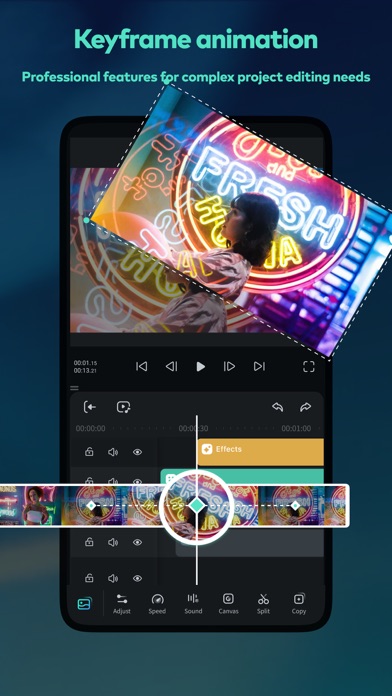Viewport: 392px width, 696px height.
Task: Mute the bottom track speaker
Action: pyautogui.click(x=113, y=578)
